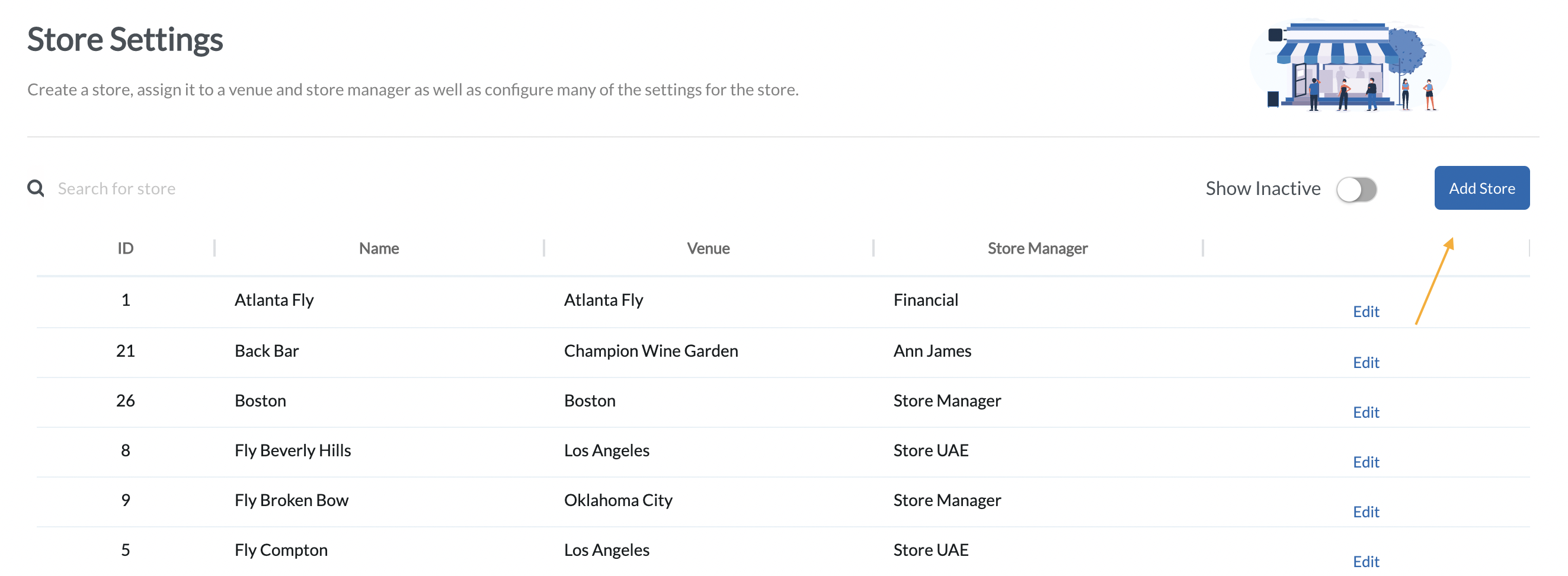Viewport: 1568px width, 576px height.
Task: Edit the Fly Beverly Hills store
Action: (1365, 462)
